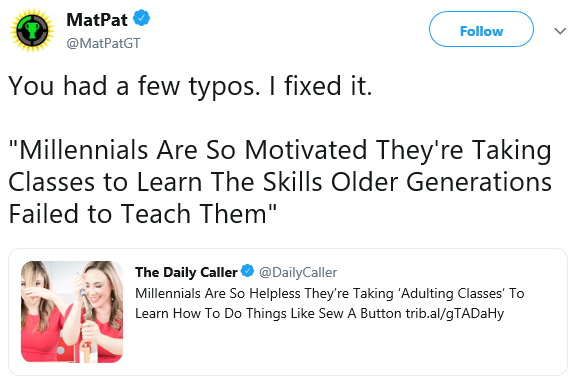572x385 pixels.
Task: Click The Daily Caller verified badge
Action: tap(248, 271)
